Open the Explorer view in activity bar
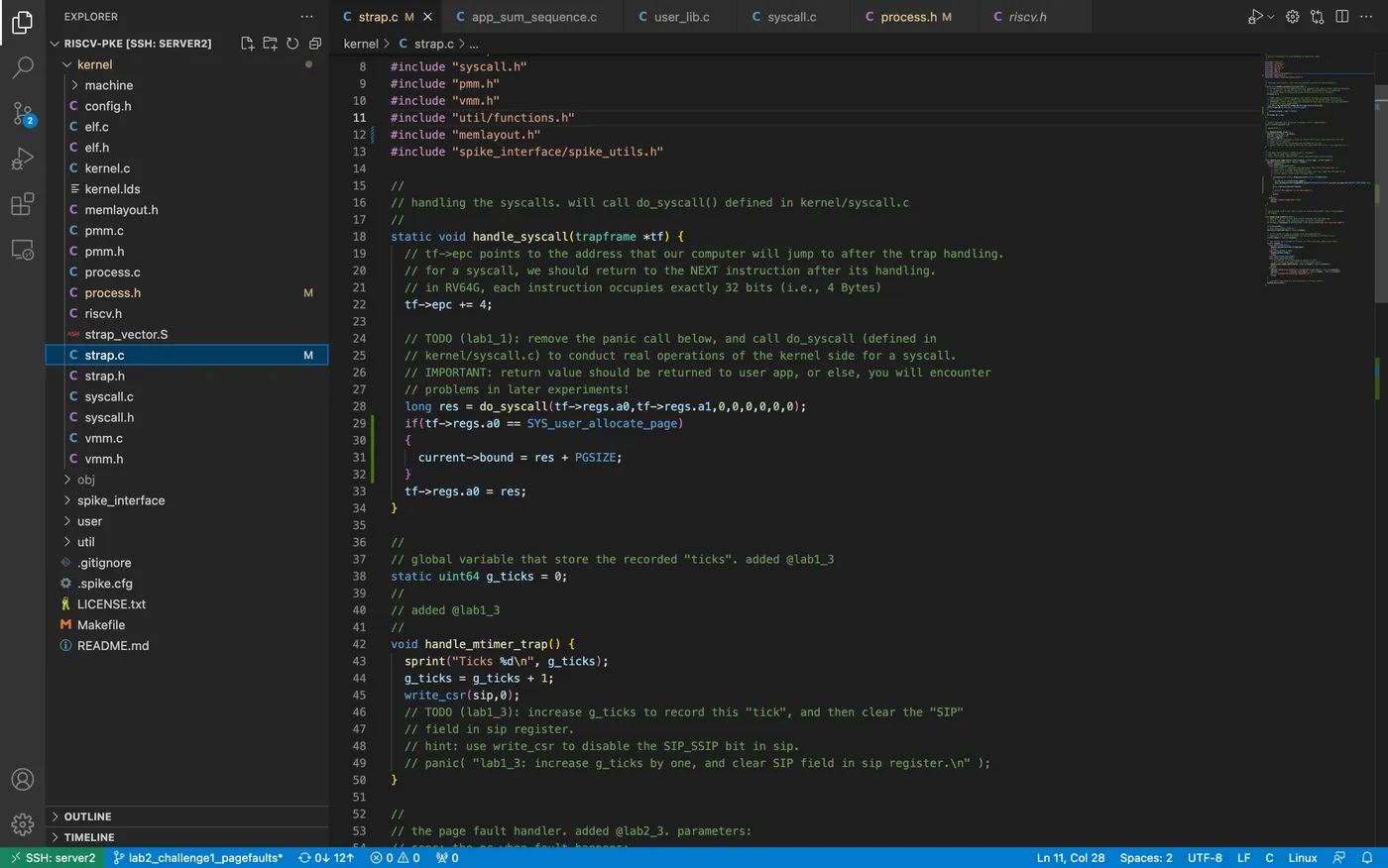The width and height of the screenshot is (1388, 868). pyautogui.click(x=22, y=22)
